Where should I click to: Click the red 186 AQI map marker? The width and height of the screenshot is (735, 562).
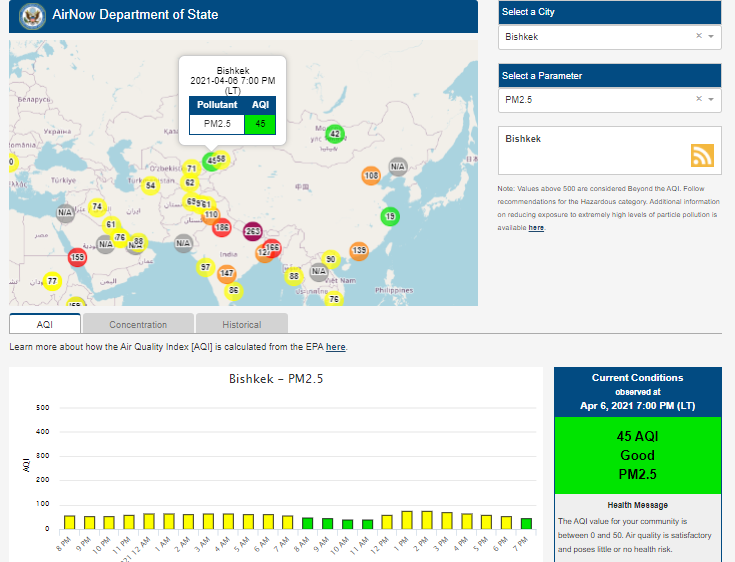point(222,227)
